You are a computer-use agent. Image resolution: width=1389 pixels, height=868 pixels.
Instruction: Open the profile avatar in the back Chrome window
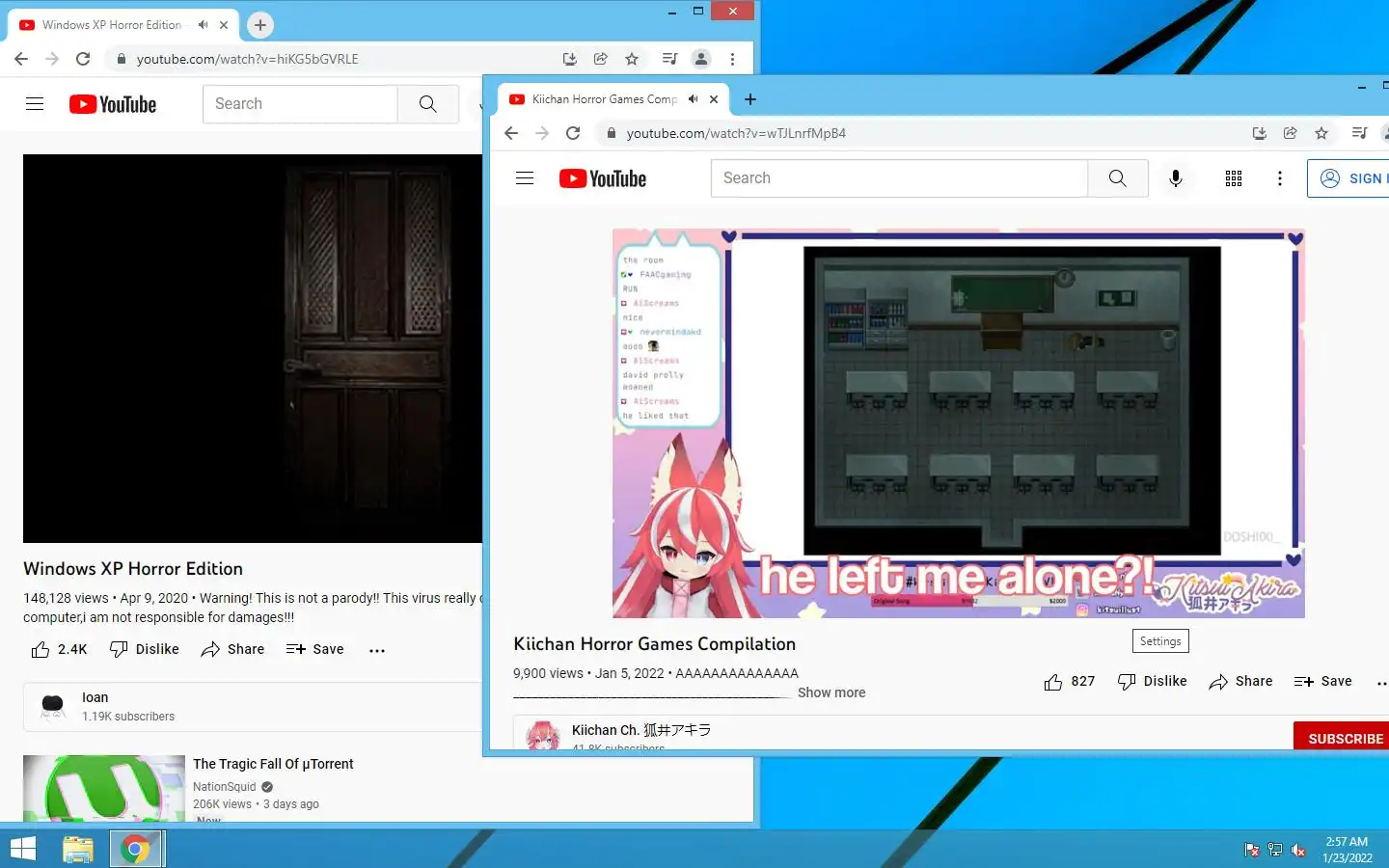point(701,59)
